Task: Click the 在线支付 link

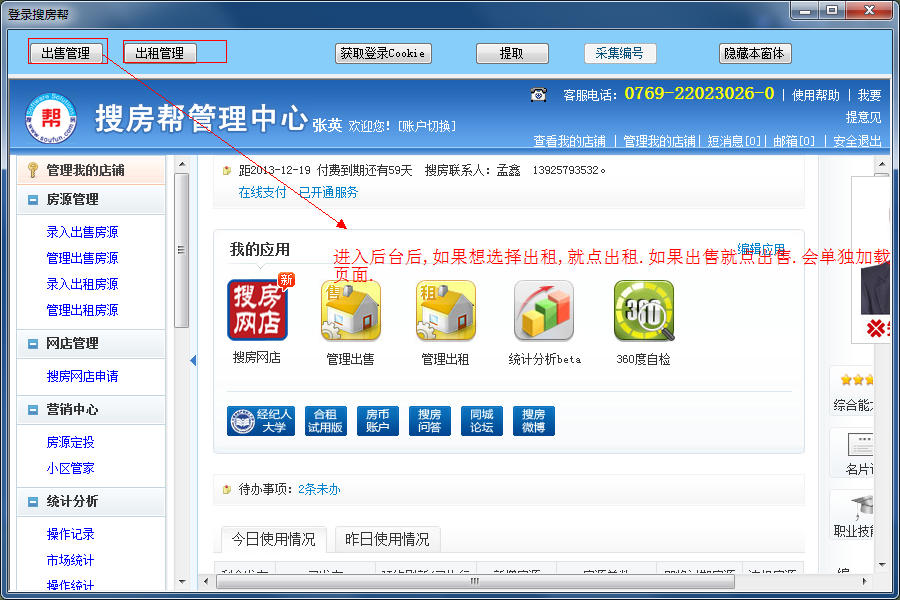Action: (262, 192)
